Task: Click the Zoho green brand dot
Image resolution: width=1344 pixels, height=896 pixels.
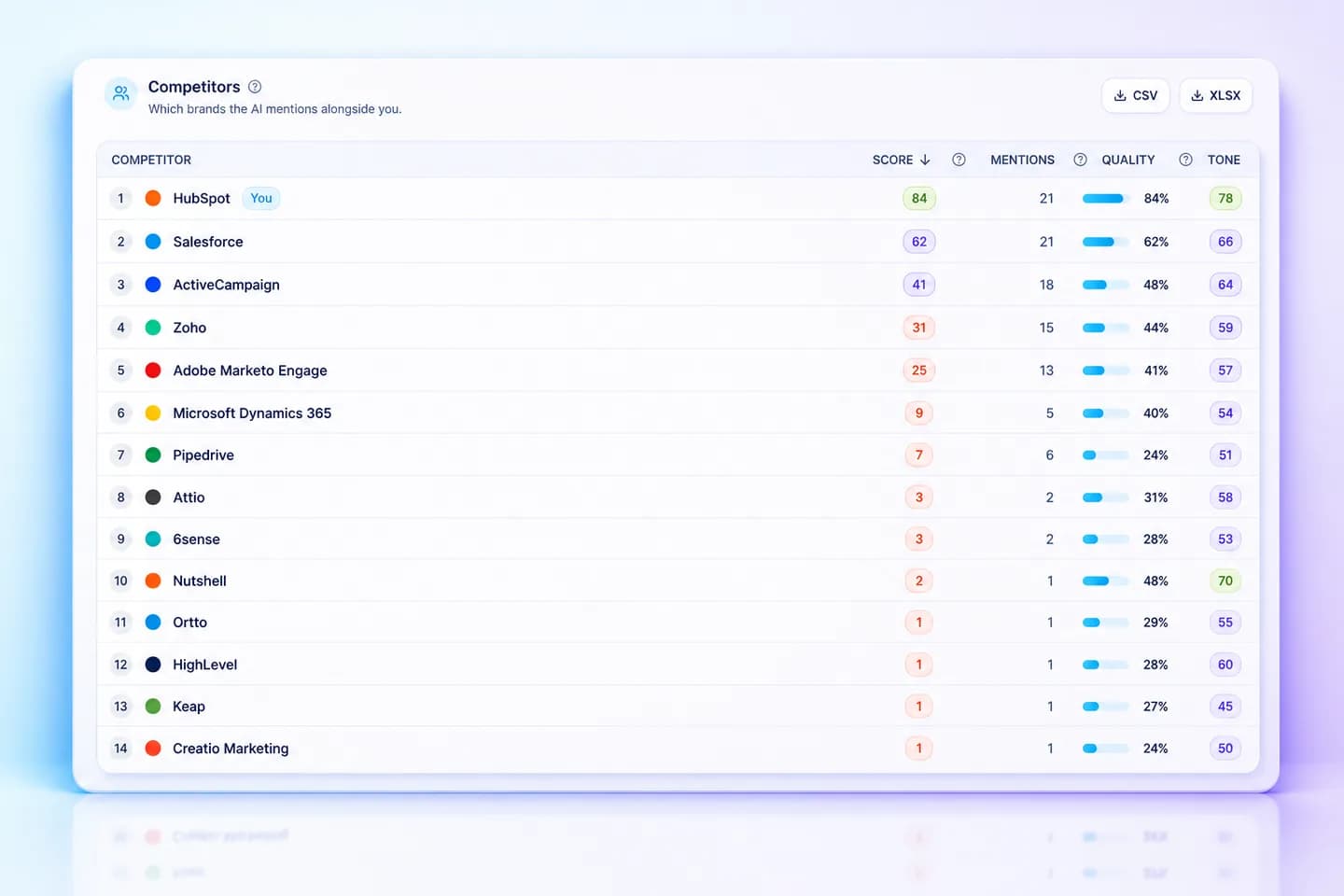Action: point(153,328)
